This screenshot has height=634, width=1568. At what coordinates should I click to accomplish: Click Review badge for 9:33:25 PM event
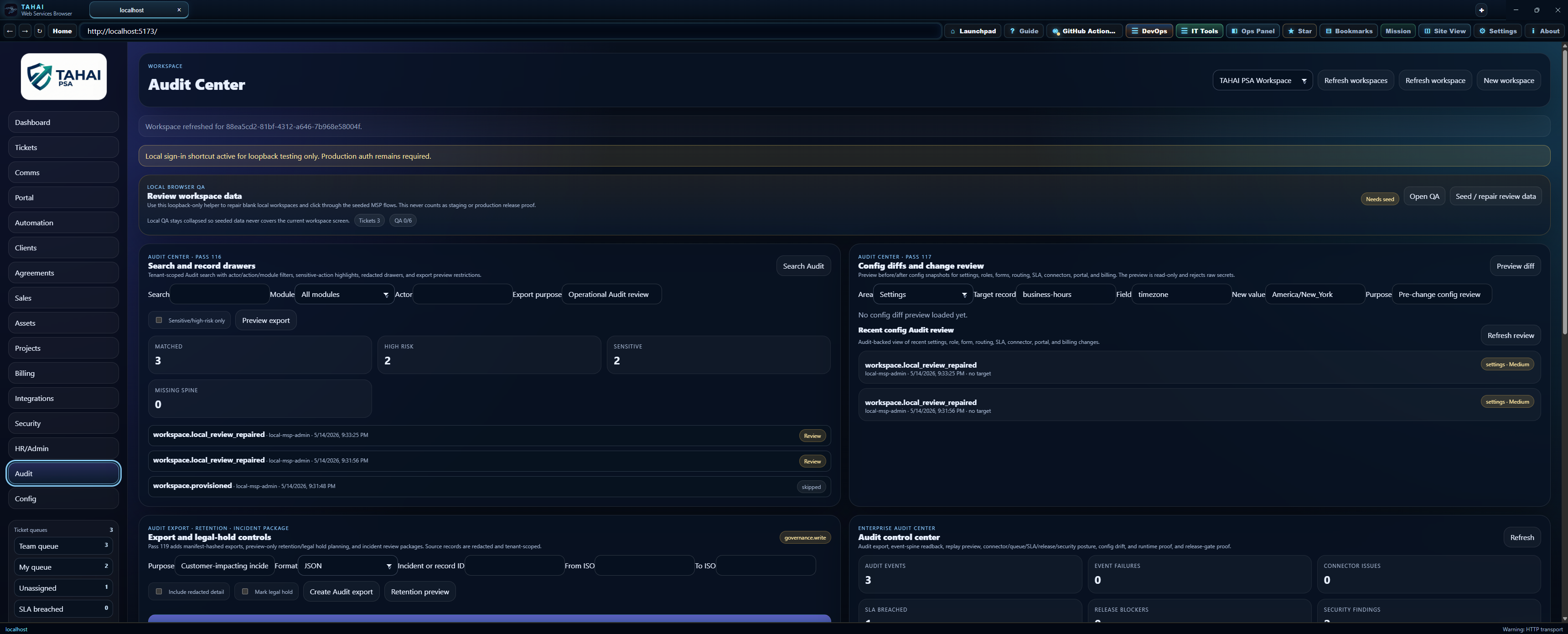[812, 436]
